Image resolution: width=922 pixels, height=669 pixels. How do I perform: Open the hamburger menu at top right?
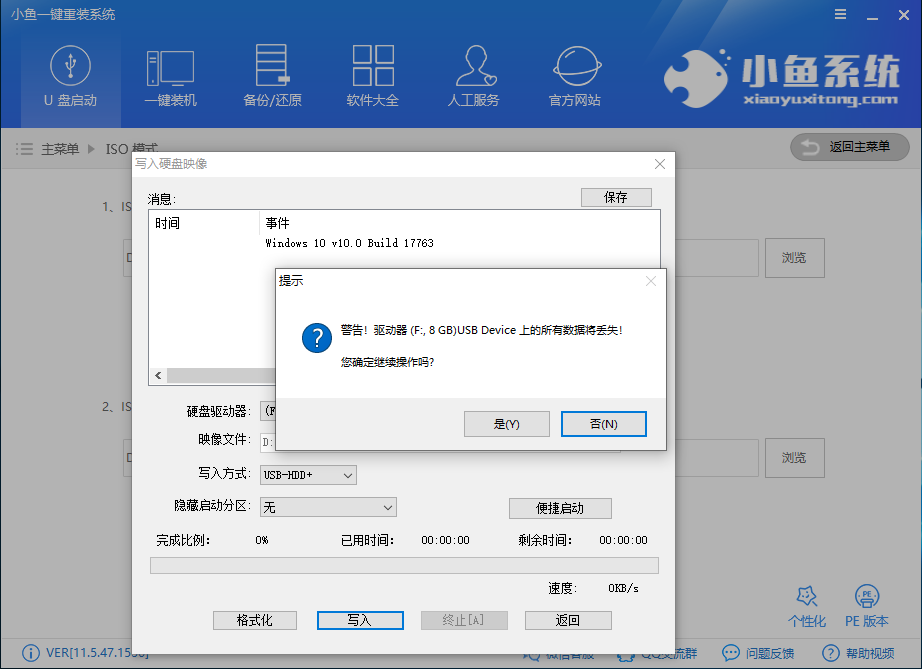840,14
